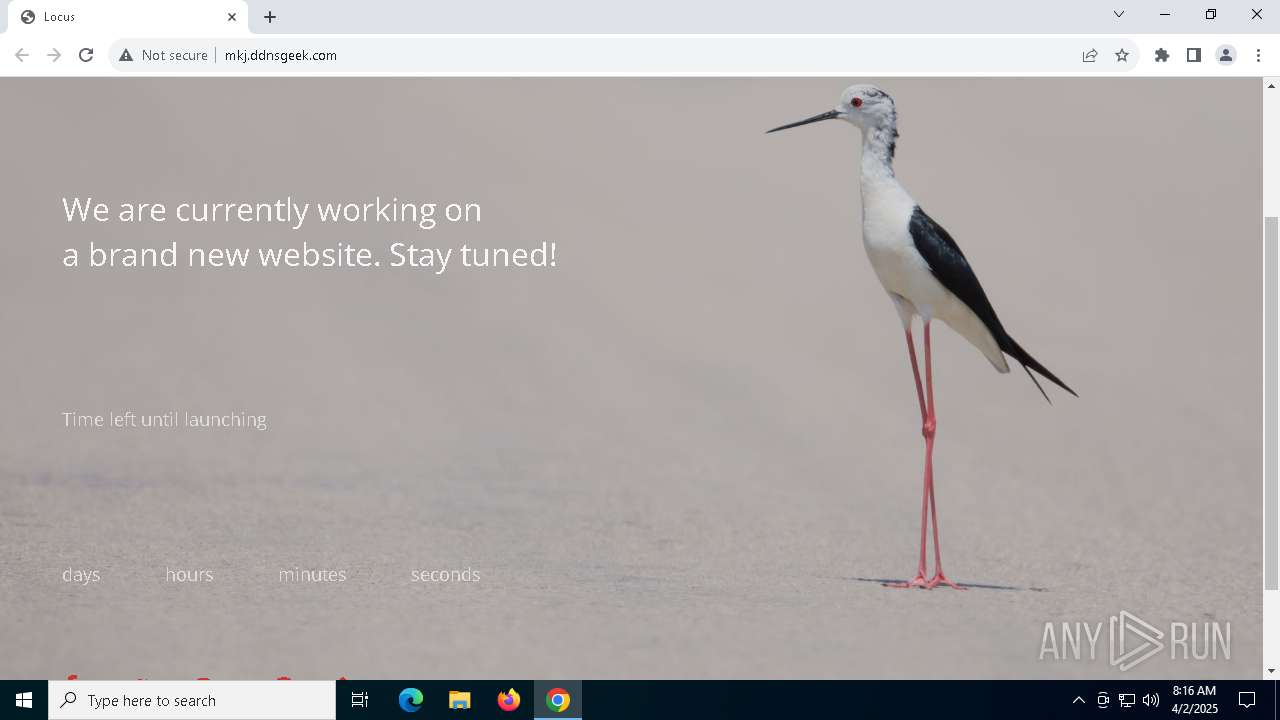Bookmark this tab with the star icon
The width and height of the screenshot is (1280, 720).
[1122, 55]
